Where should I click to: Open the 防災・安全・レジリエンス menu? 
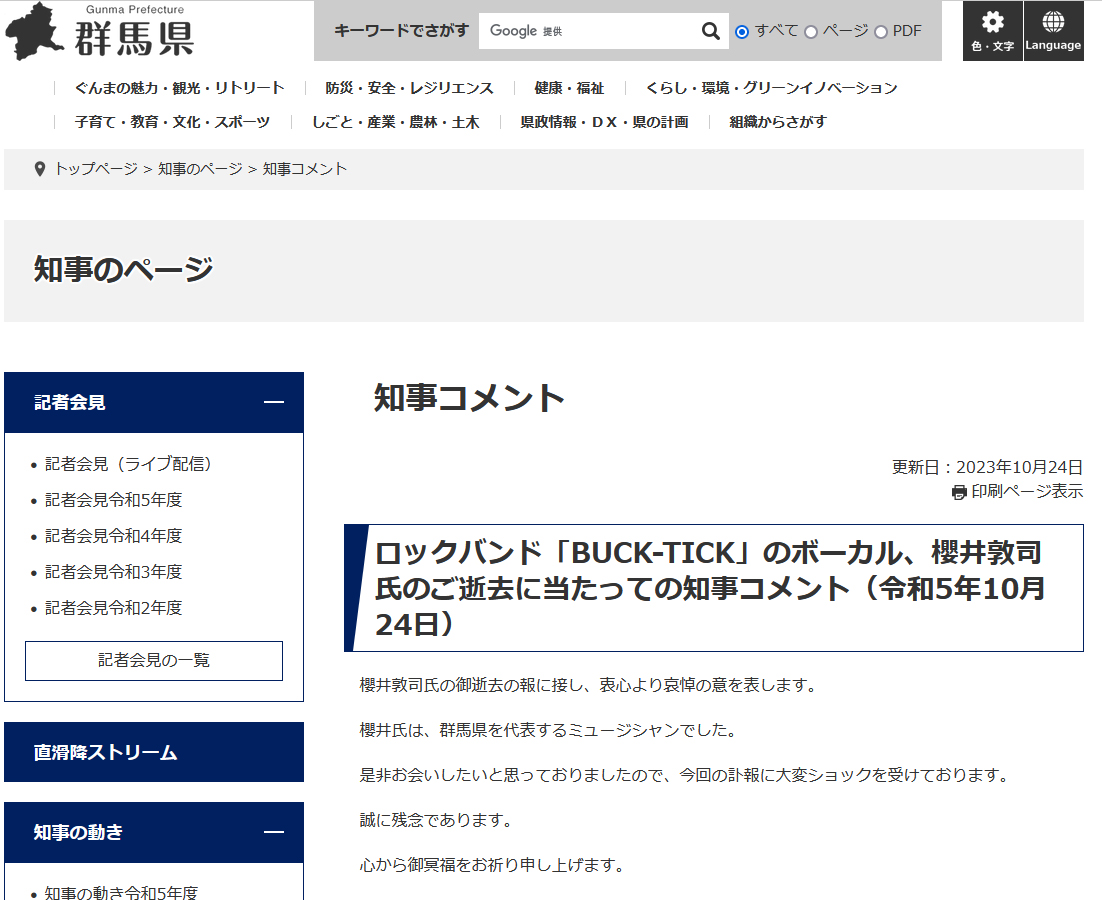[409, 88]
